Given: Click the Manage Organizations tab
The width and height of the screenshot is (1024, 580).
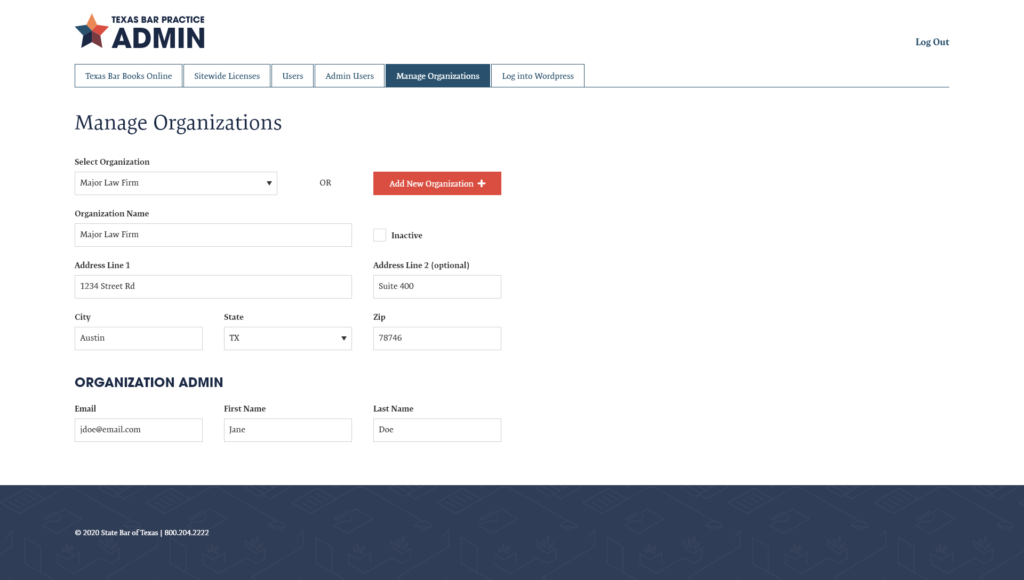Looking at the screenshot, I should pos(437,76).
